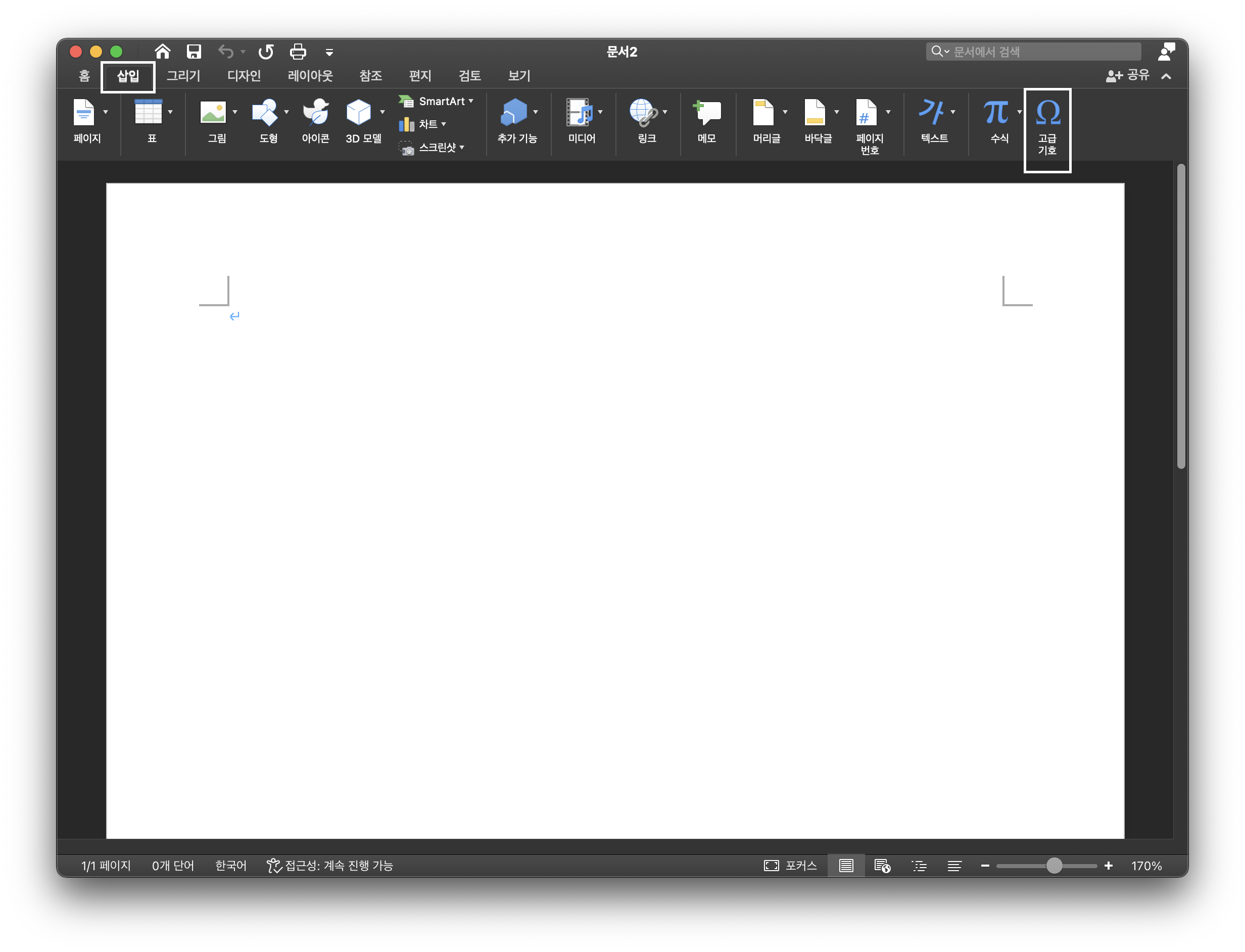This screenshot has height=952, width=1245.
Task: Switch to the 레이아웃 tab
Action: point(310,76)
